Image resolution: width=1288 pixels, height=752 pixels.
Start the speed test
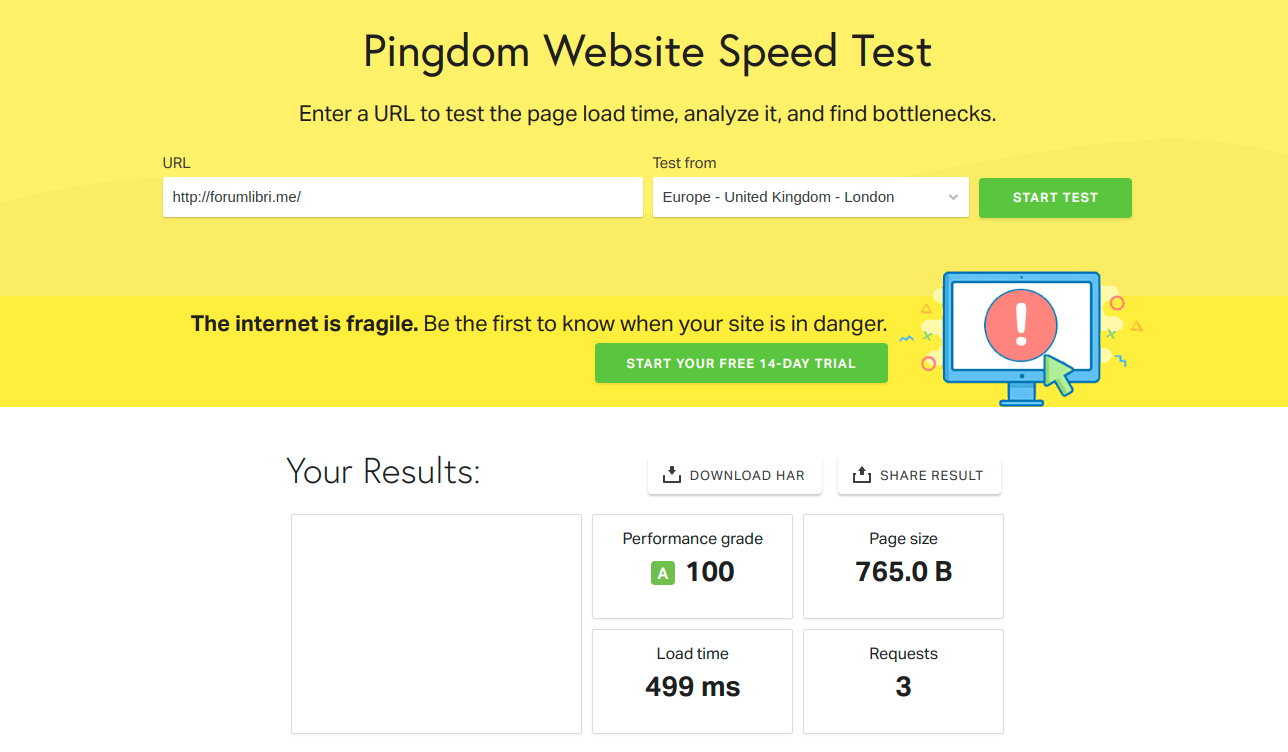coord(1055,198)
